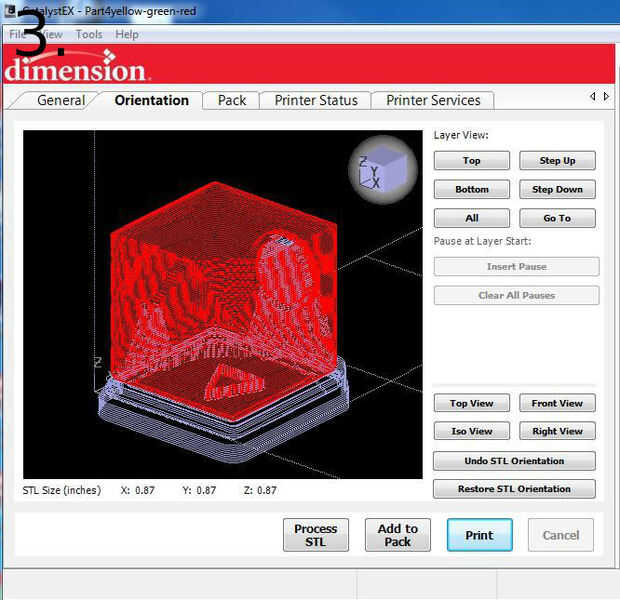
Task: Step Up one layer
Action: (557, 161)
